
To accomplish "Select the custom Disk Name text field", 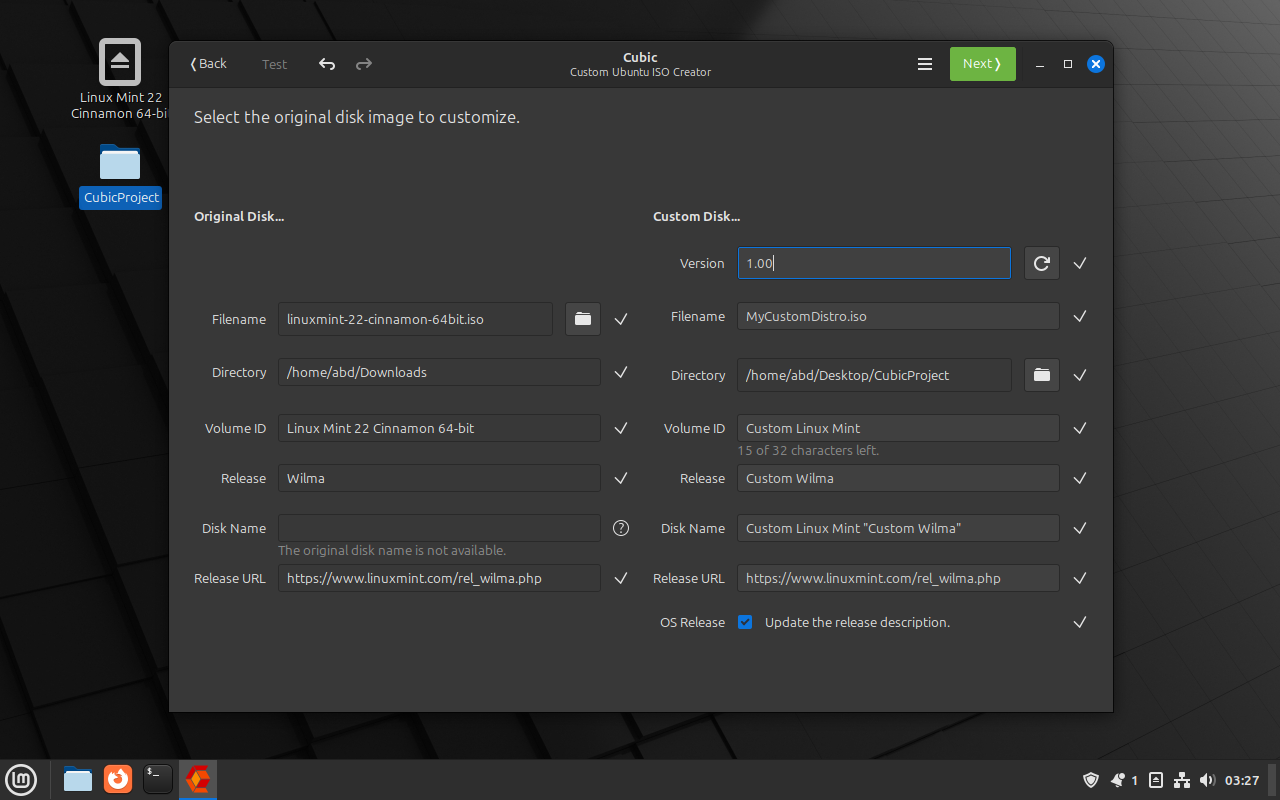I will [x=897, y=528].
